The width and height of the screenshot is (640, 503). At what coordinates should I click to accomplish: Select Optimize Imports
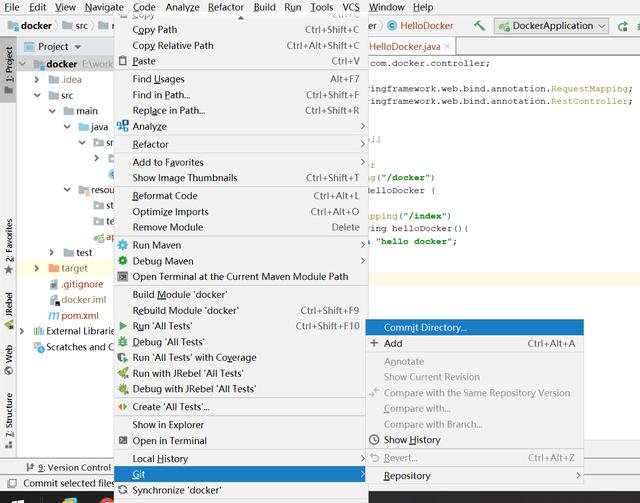pyautogui.click(x=241, y=212)
